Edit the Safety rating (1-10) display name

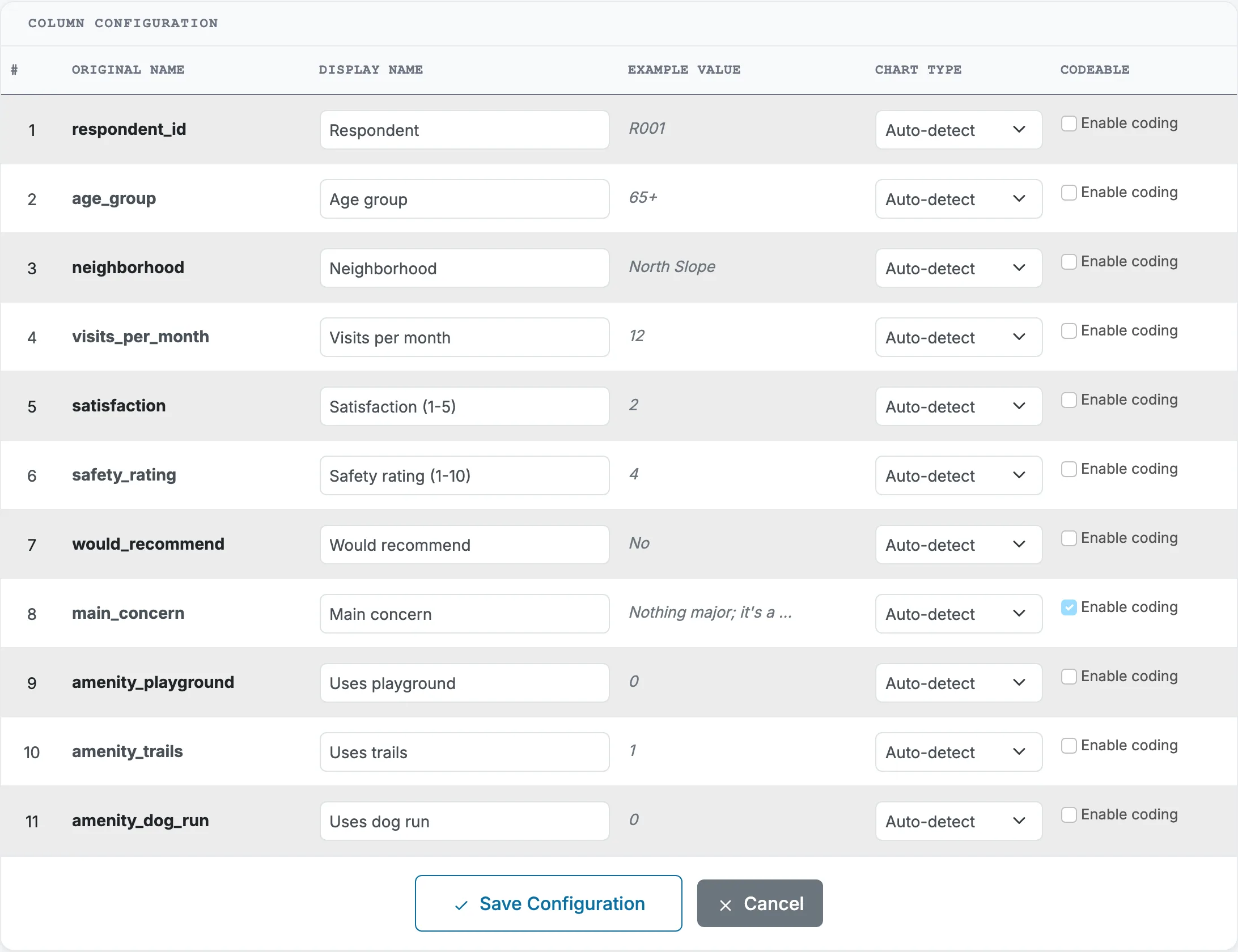point(464,475)
